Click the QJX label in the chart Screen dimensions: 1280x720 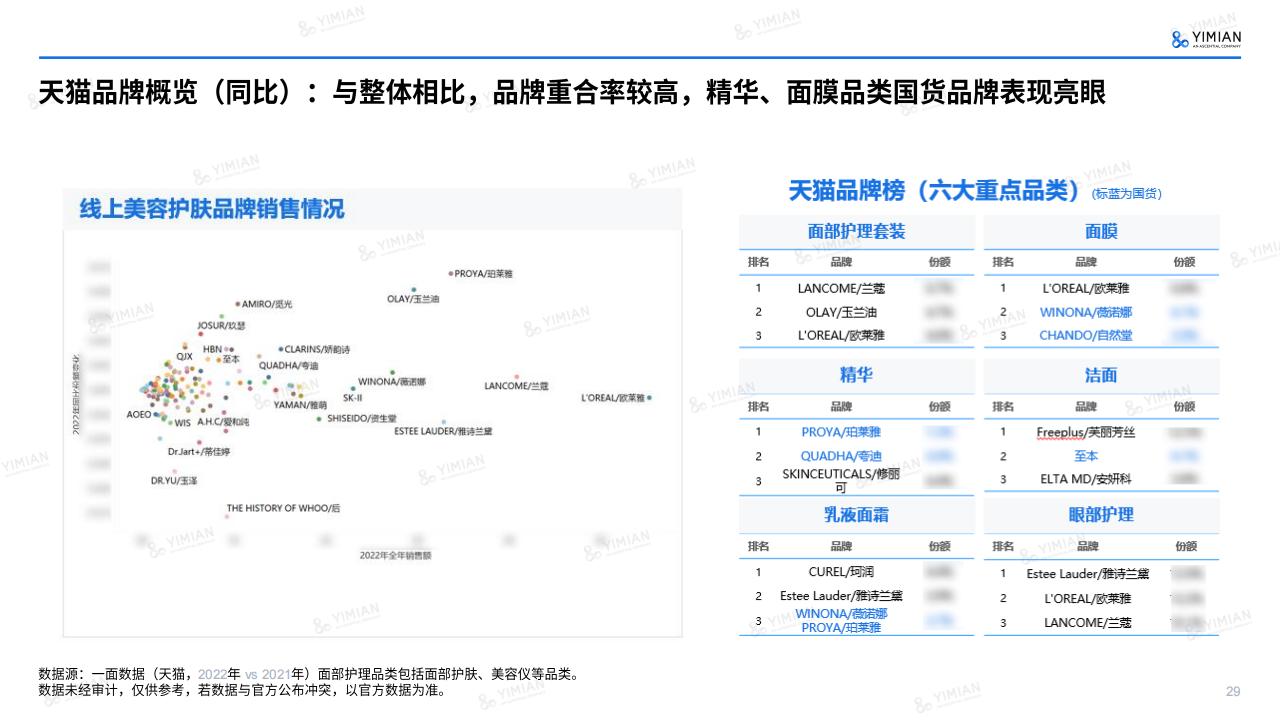184,356
